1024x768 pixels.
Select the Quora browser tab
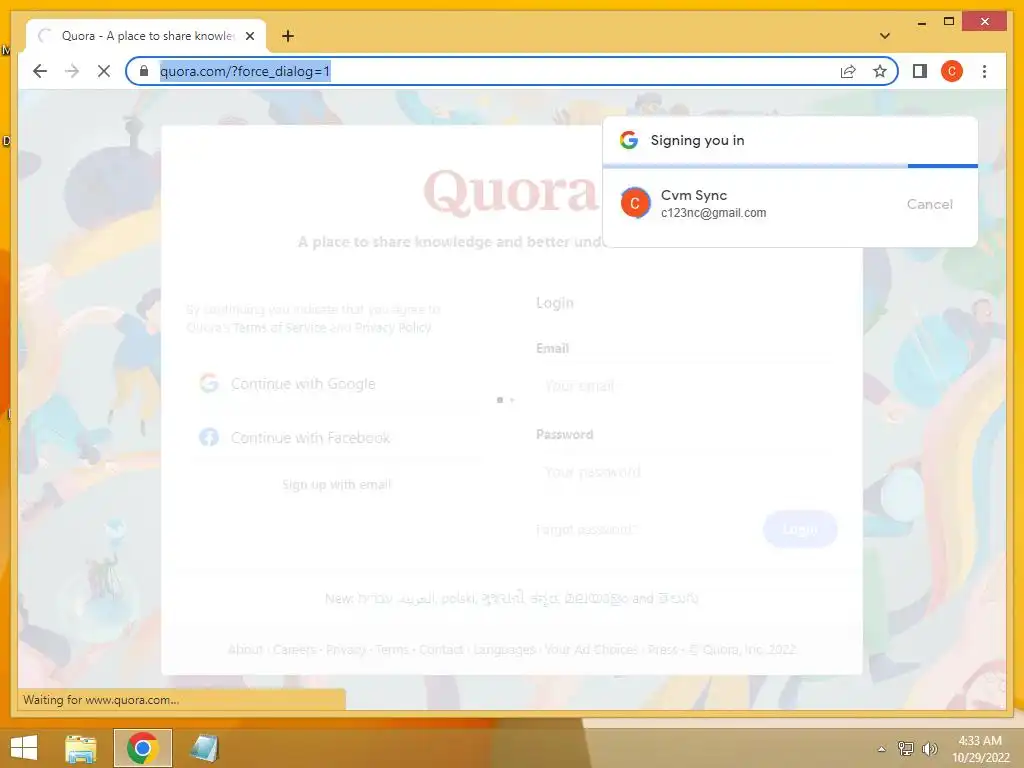click(x=146, y=36)
